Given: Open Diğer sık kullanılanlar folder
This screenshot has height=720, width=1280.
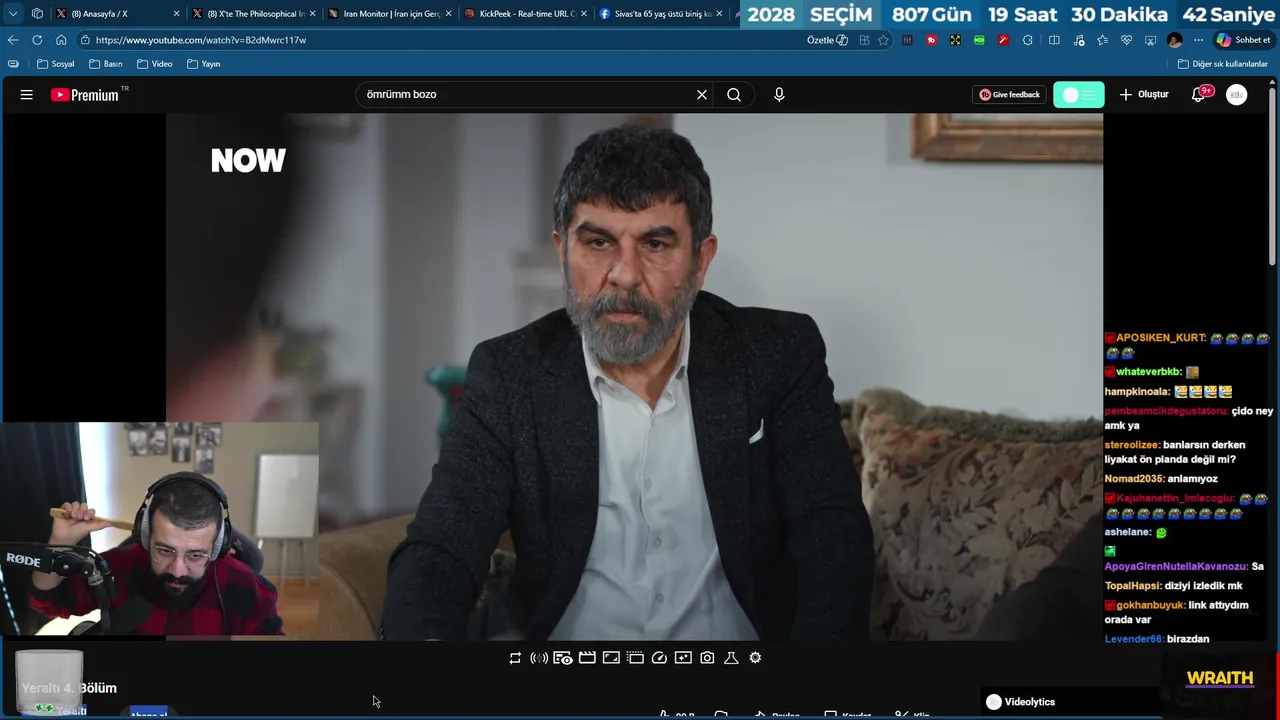Looking at the screenshot, I should (1222, 64).
